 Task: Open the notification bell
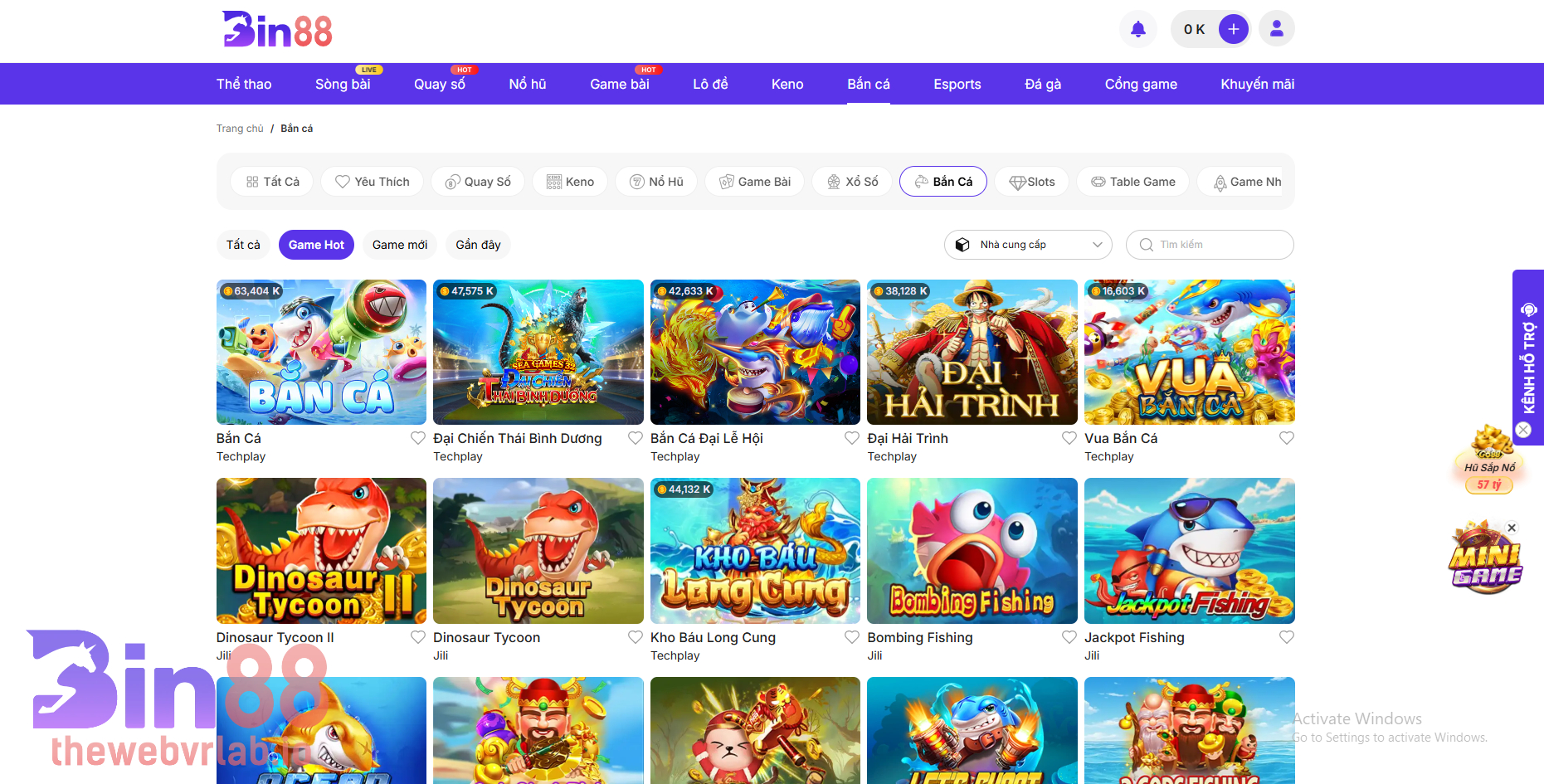coord(1137,28)
